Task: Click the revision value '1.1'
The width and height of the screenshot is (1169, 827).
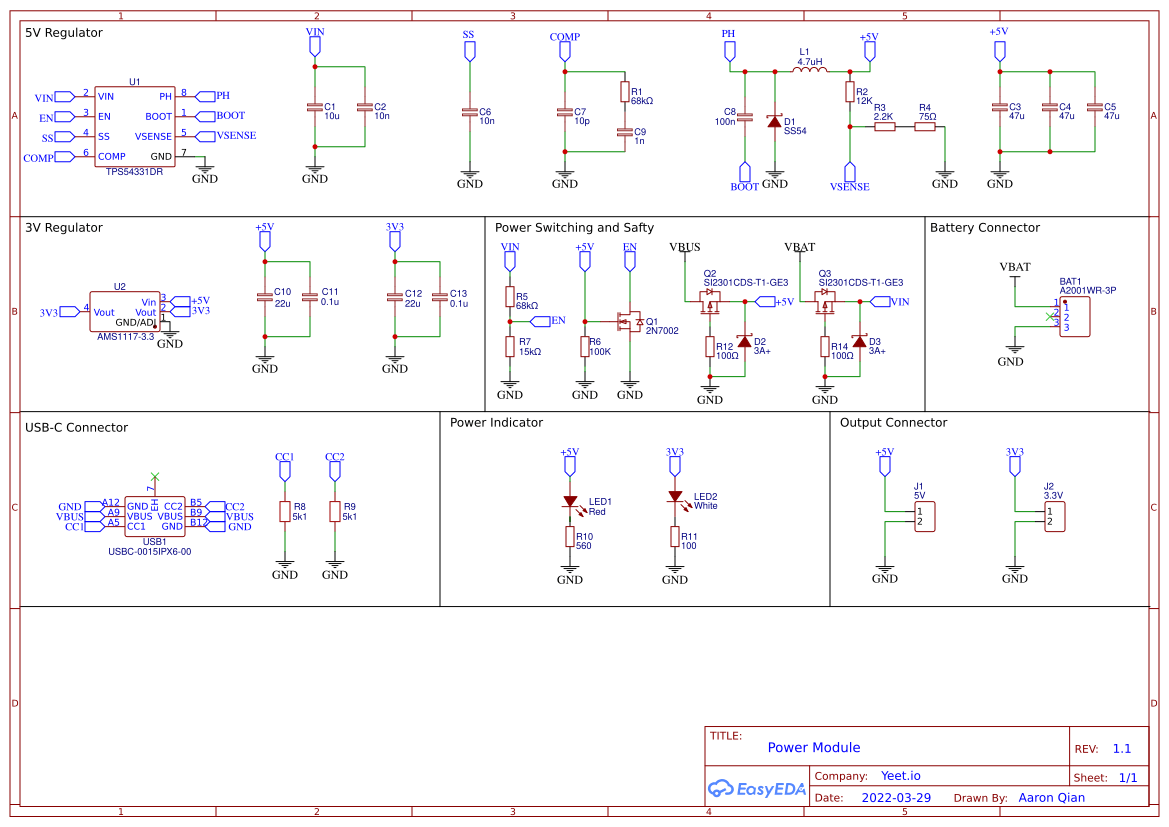Action: coord(1121,749)
